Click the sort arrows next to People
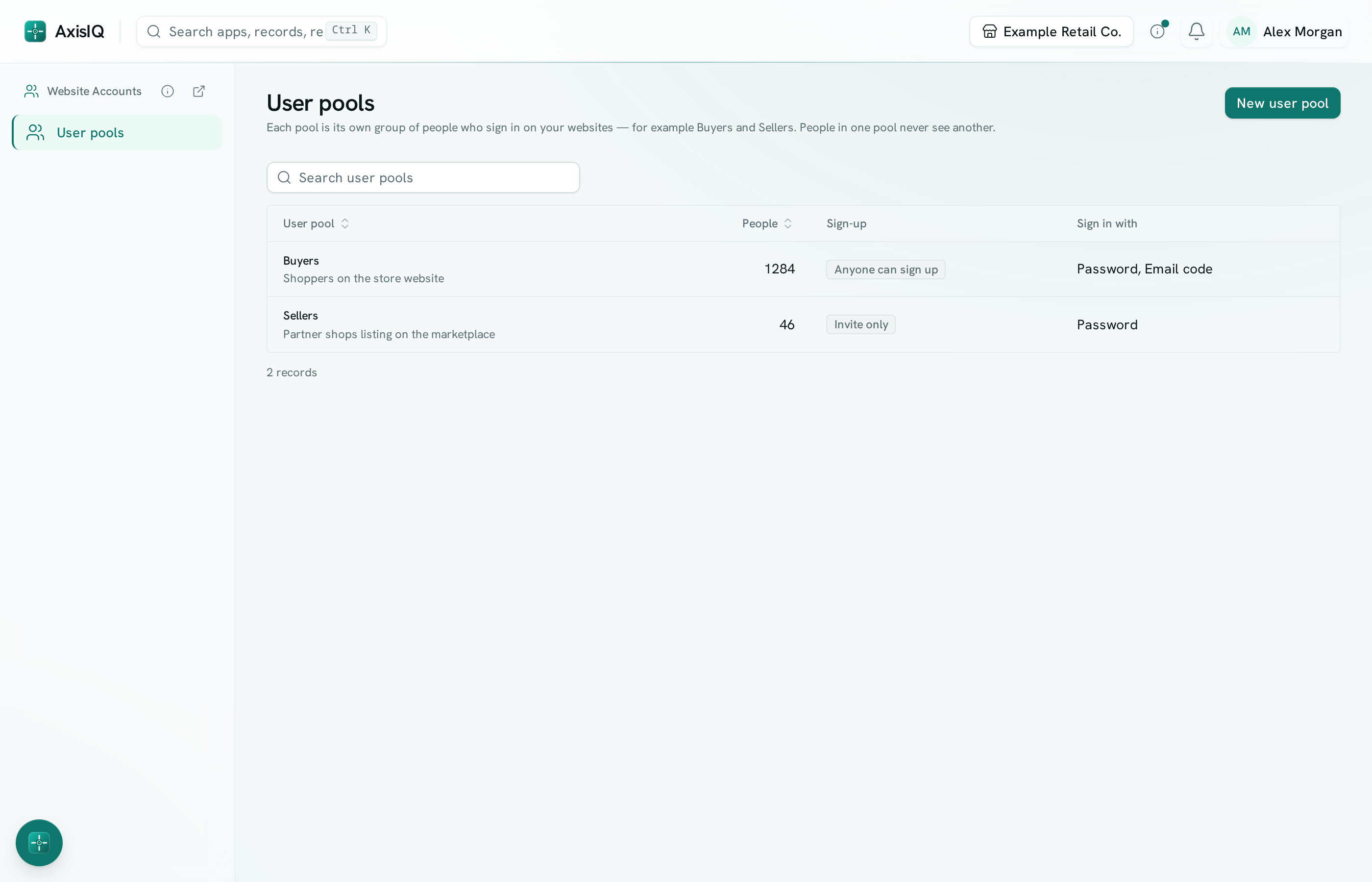Screen dimensions: 1372x882 (x=788, y=223)
